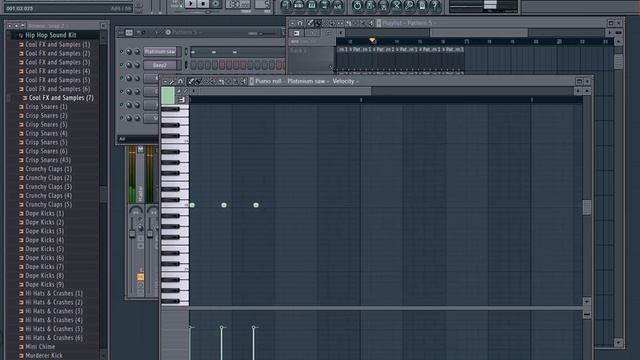
Task: Click the Piano roll vertical scrollbar thumb
Action: pos(587,207)
